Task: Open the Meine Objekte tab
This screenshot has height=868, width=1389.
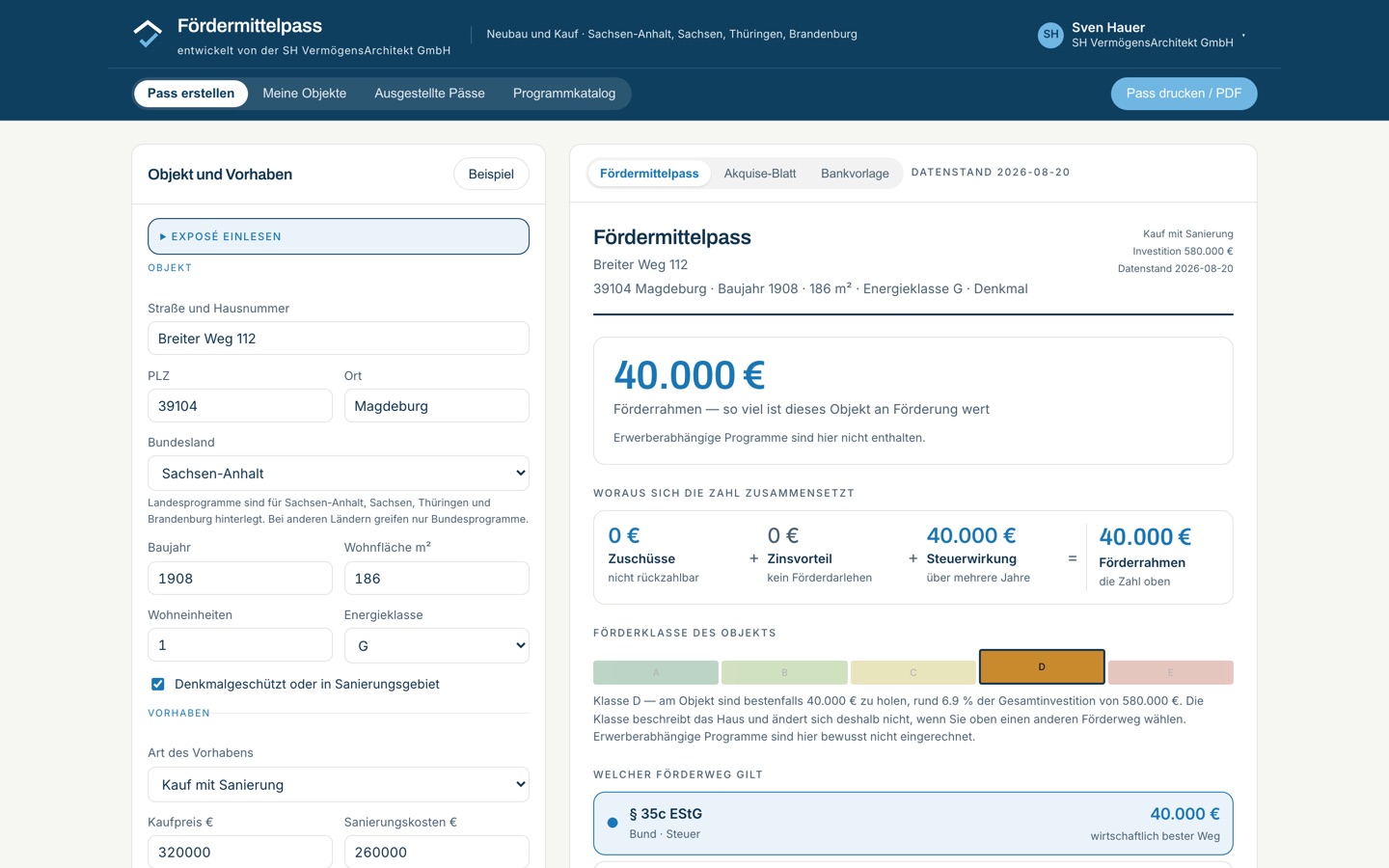Action: click(x=305, y=94)
